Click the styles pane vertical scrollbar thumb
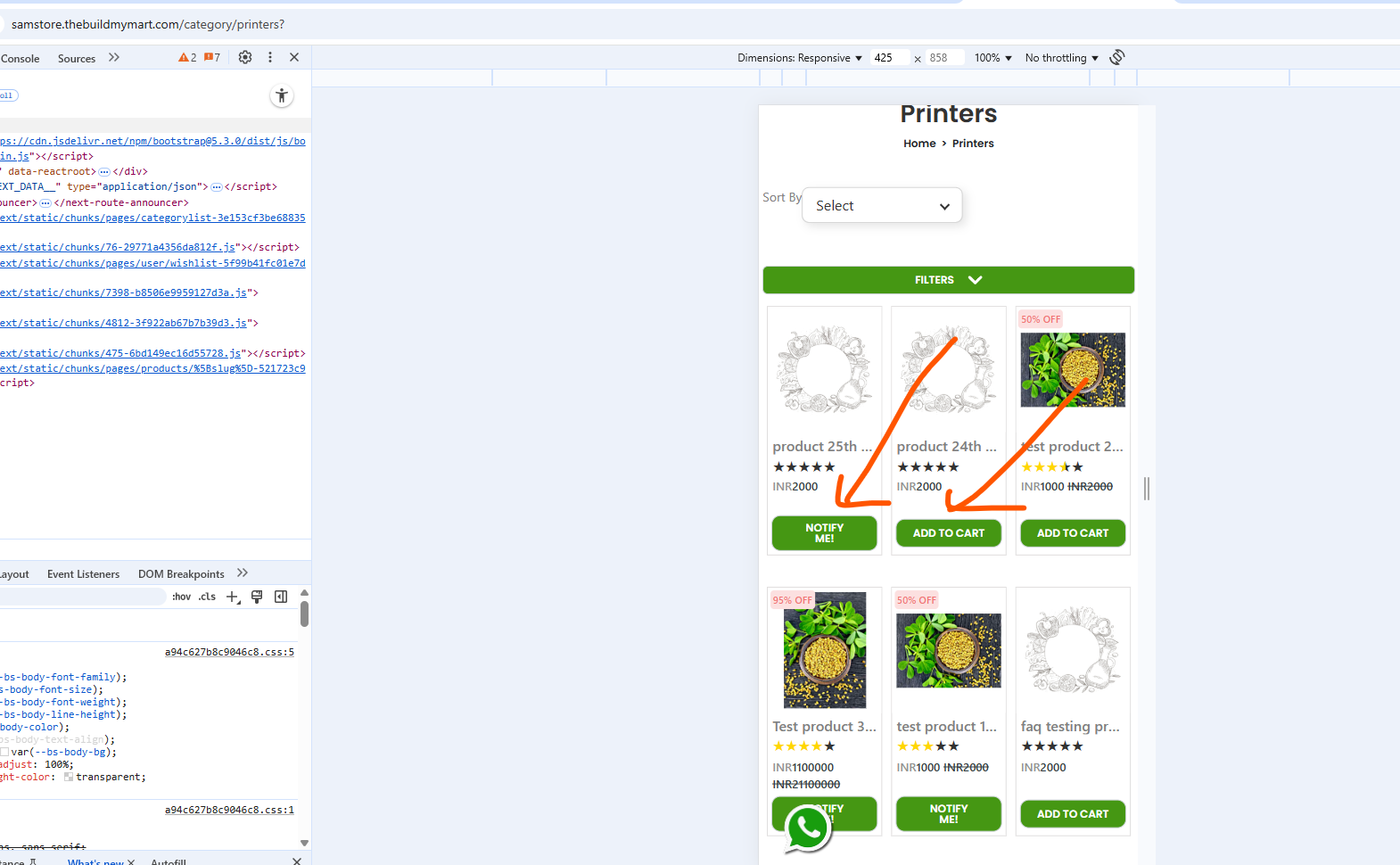This screenshot has height=865, width=1400. tap(305, 614)
